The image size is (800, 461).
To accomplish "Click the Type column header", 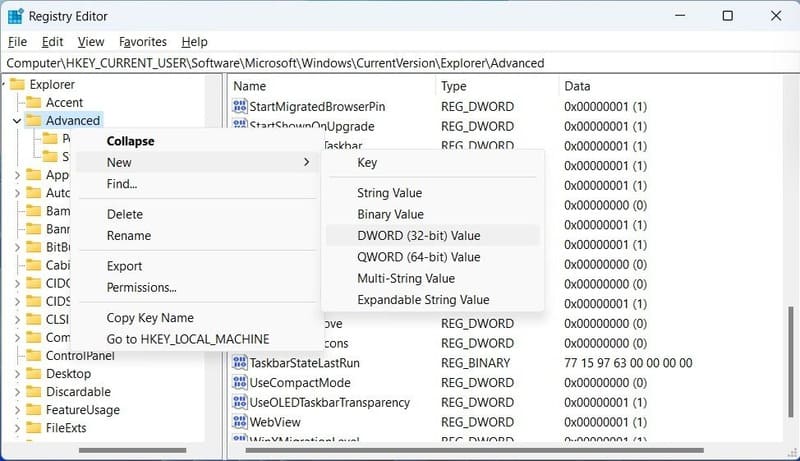I will (x=497, y=86).
